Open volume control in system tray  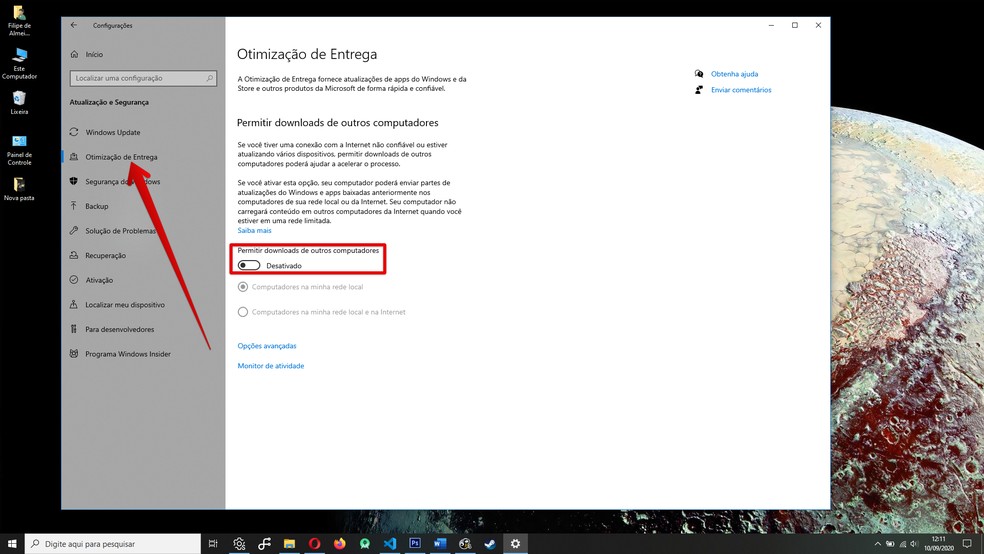point(914,543)
